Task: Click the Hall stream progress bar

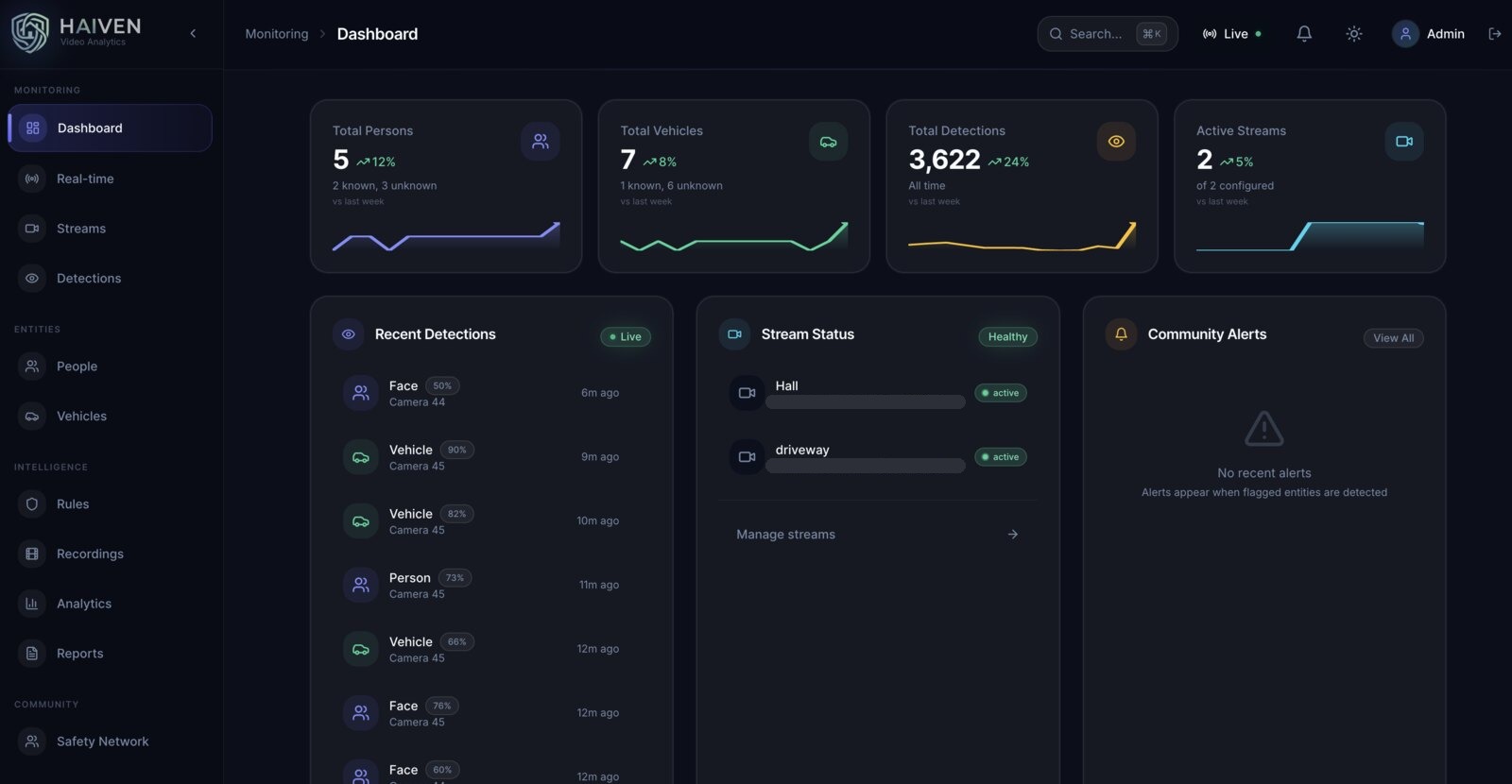Action: [x=866, y=402]
